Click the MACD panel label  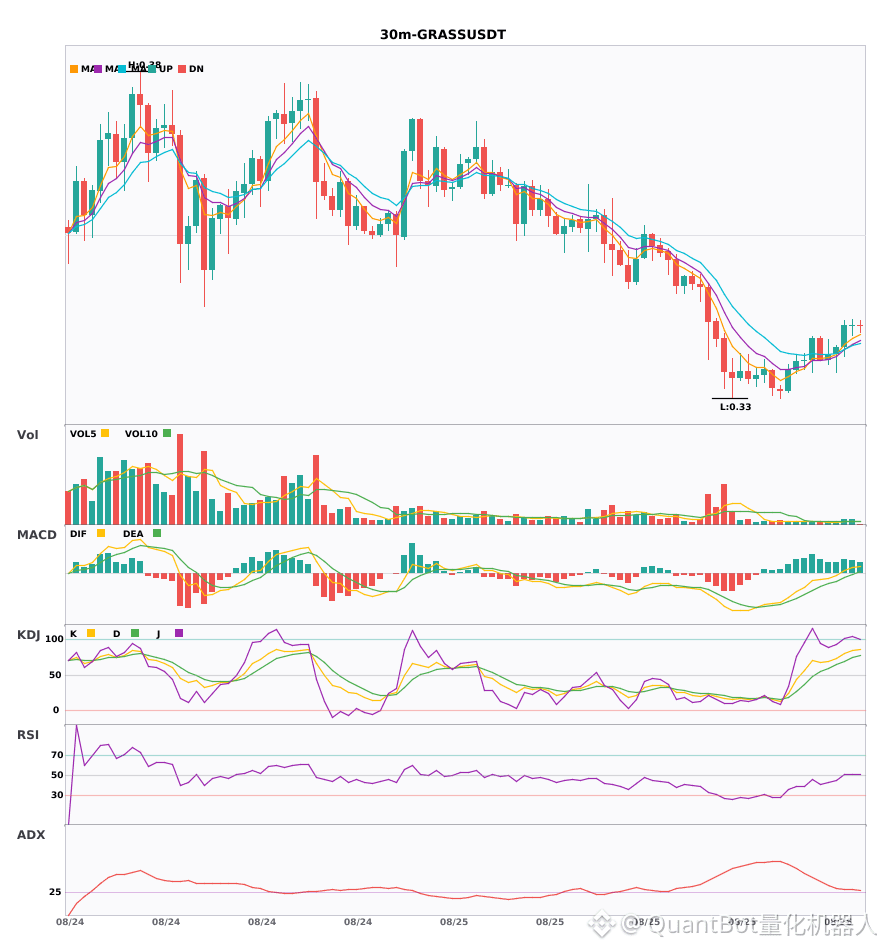click(36, 535)
